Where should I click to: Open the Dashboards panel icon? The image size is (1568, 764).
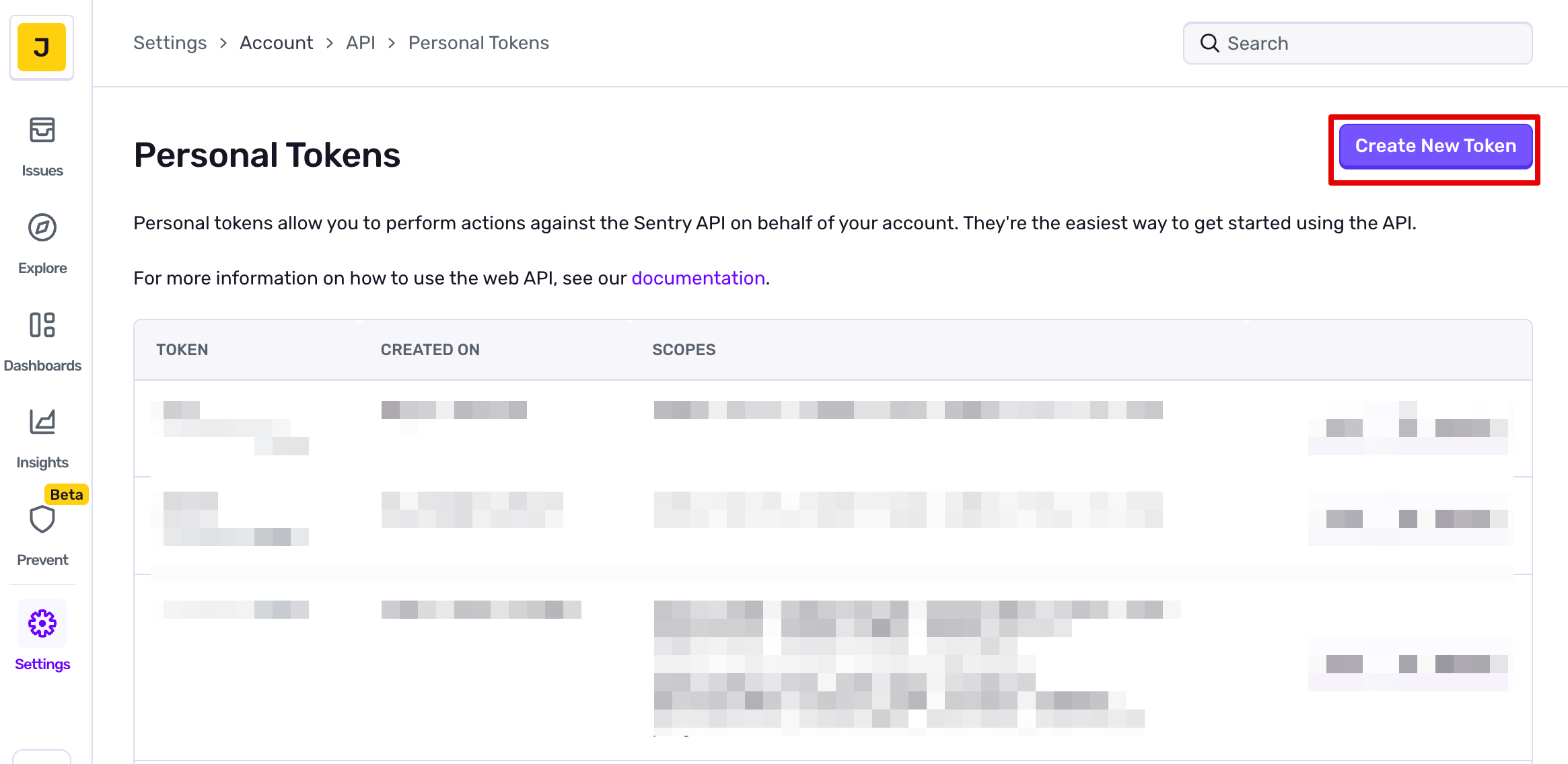coord(42,326)
